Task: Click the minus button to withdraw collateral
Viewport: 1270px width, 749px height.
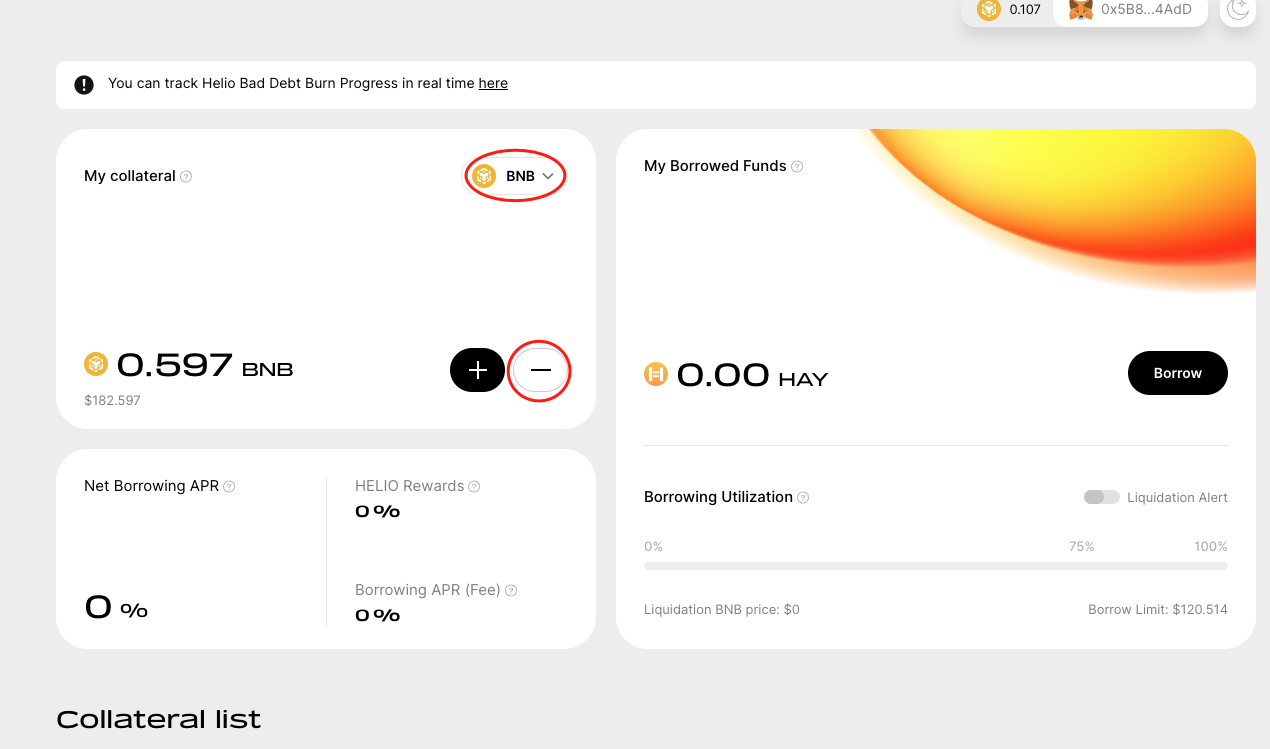Action: [540, 370]
